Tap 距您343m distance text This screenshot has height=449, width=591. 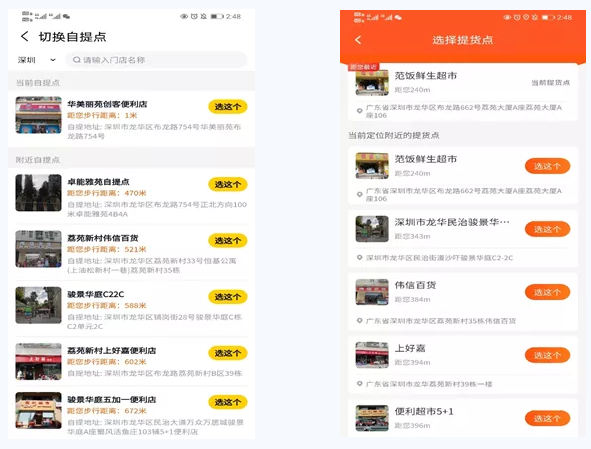(412, 236)
